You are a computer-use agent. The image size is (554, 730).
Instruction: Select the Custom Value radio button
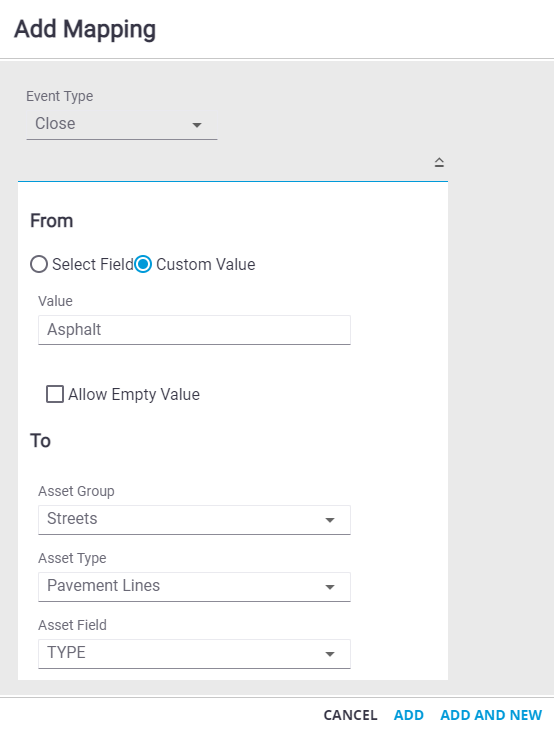click(x=143, y=264)
